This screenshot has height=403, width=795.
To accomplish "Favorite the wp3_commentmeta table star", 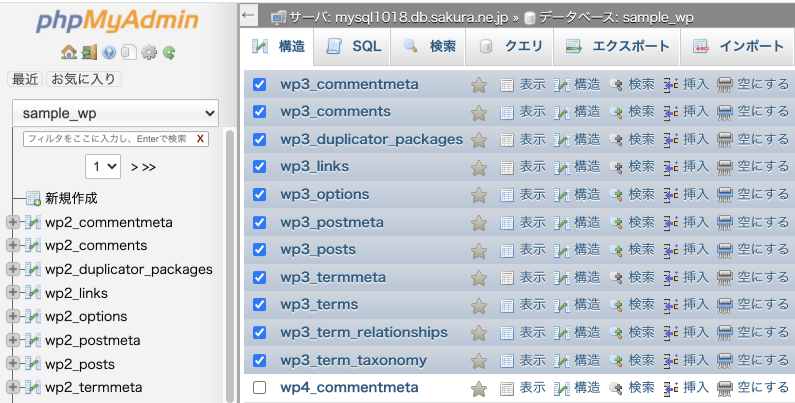I will [479, 85].
